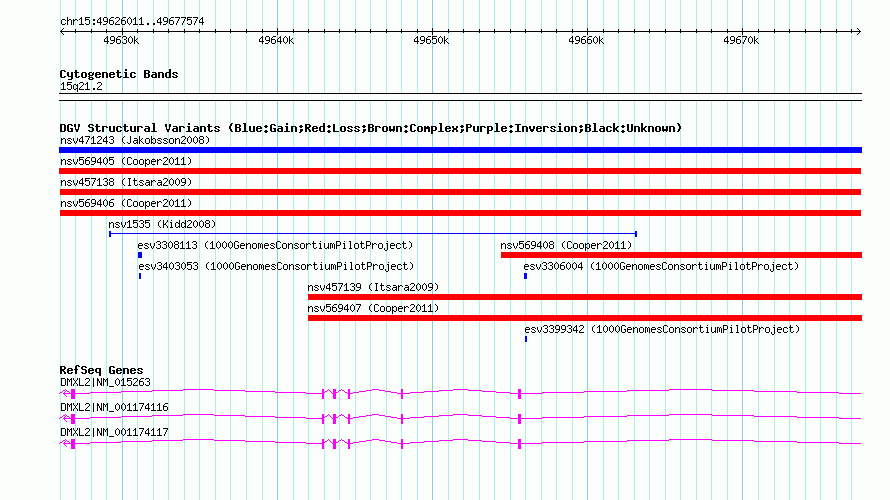Click the left arrowhead of the ruler
Image resolution: width=890 pixels, height=500 pixels.
(x=62, y=31)
